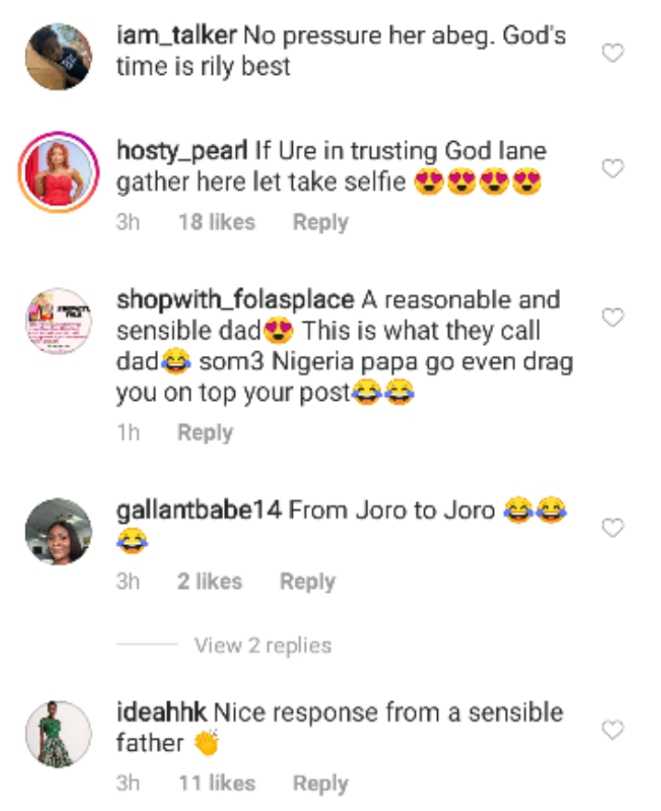View shopwith_folasplace's profile avatar

[x=58, y=321]
